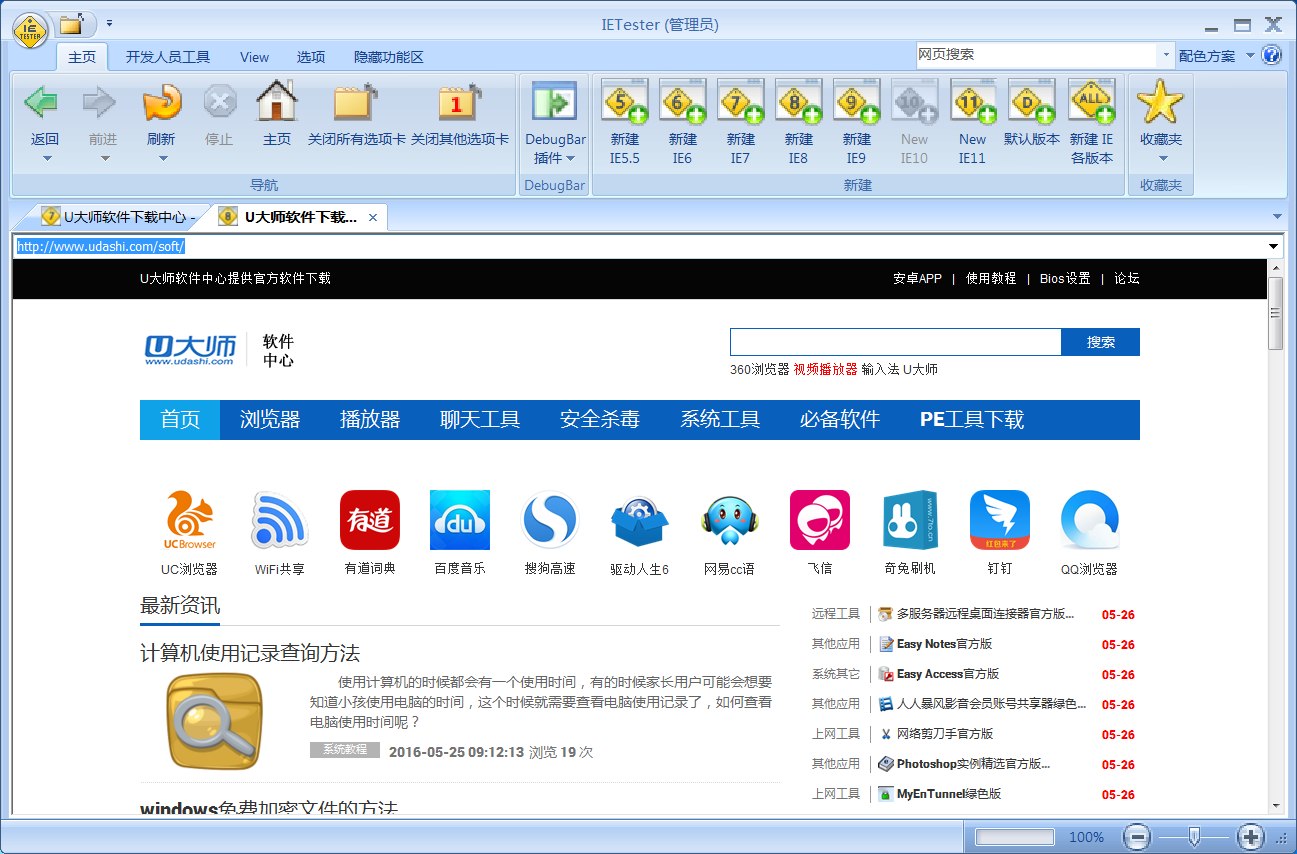Select the first U大师 IE7 page tab
Screen dimensions: 1297x854
click(120, 217)
